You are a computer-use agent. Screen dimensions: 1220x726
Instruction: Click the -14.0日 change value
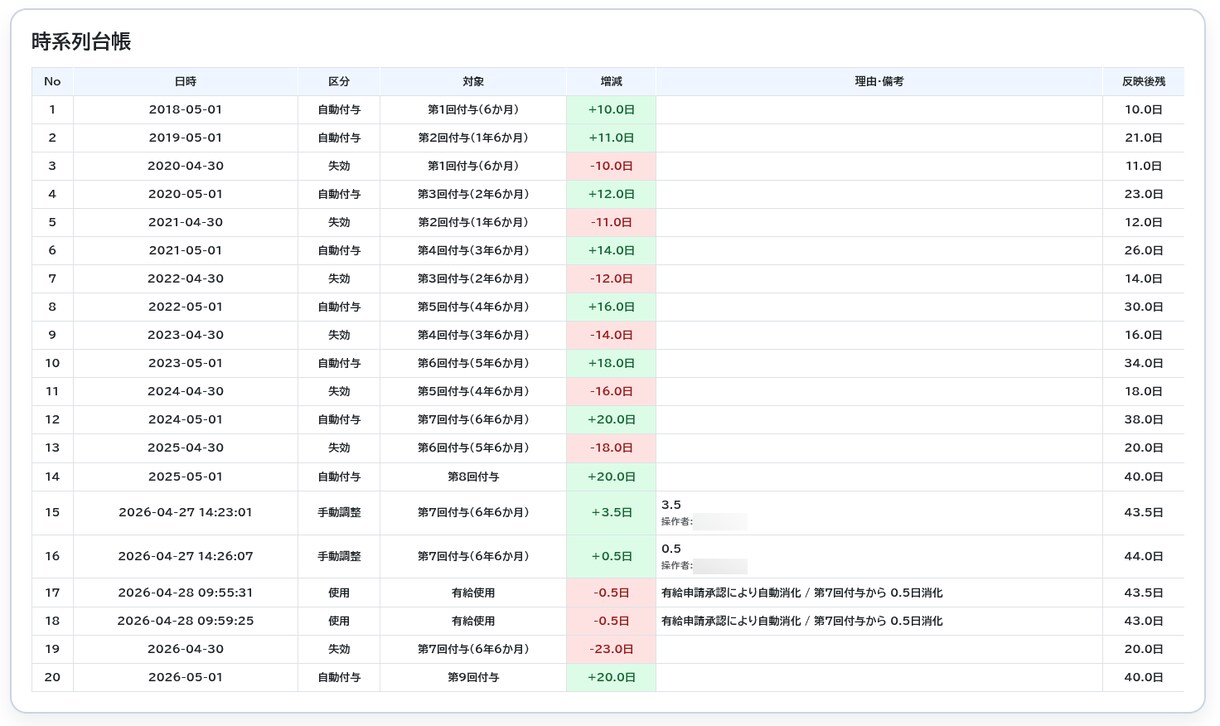(x=611, y=335)
